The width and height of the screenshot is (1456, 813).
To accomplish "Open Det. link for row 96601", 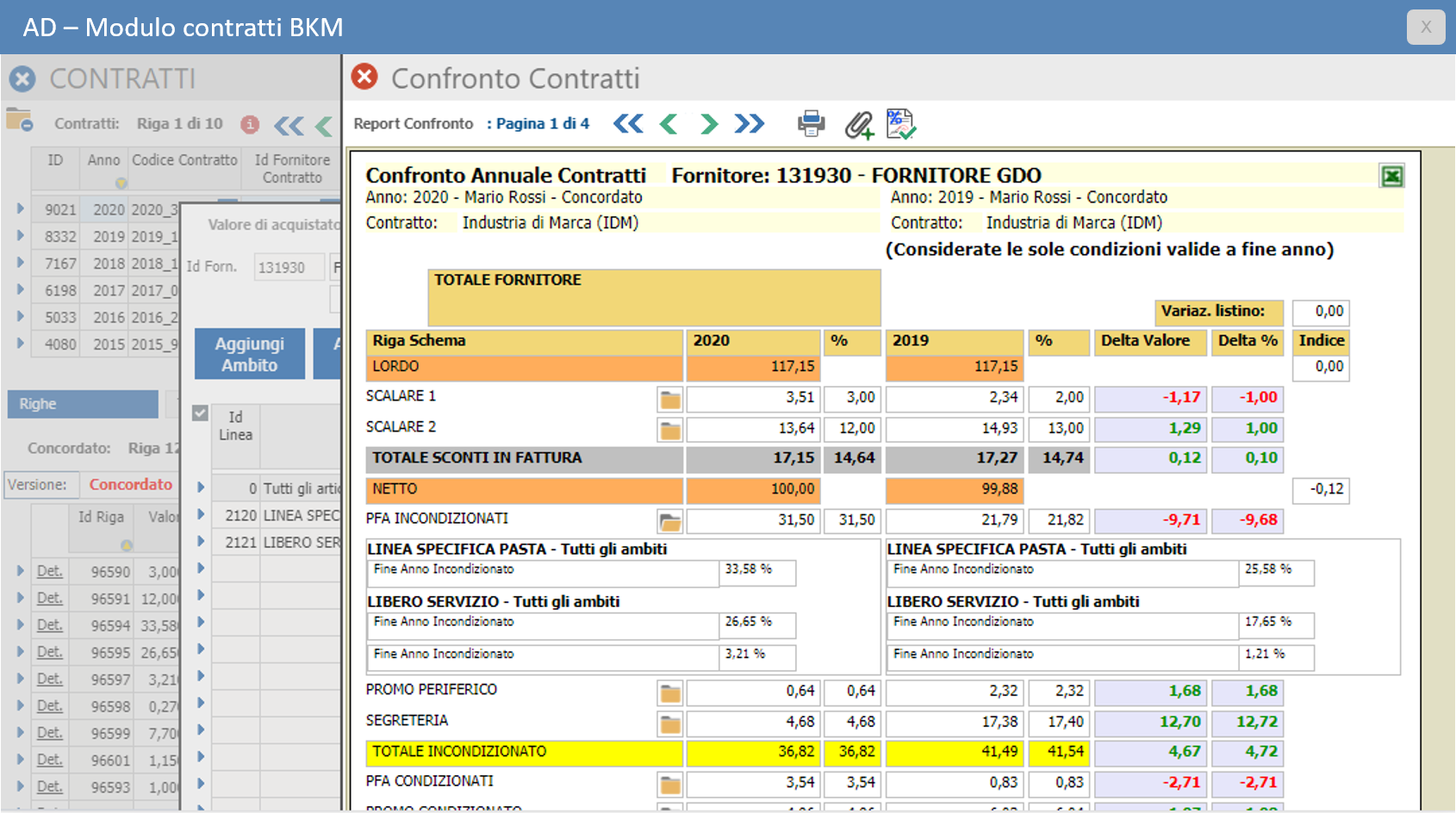I will point(50,760).
